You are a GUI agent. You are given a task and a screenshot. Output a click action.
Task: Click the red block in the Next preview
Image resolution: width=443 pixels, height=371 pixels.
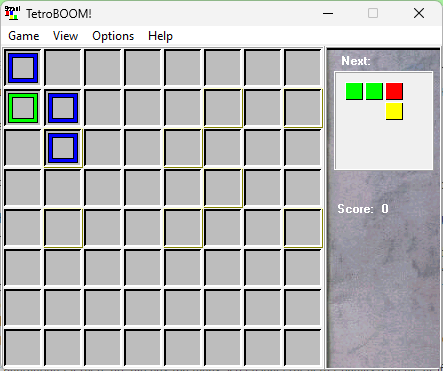pyautogui.click(x=394, y=91)
